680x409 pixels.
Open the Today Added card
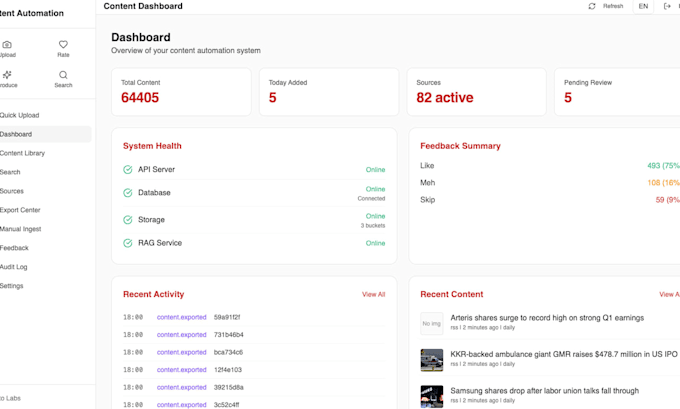click(329, 92)
